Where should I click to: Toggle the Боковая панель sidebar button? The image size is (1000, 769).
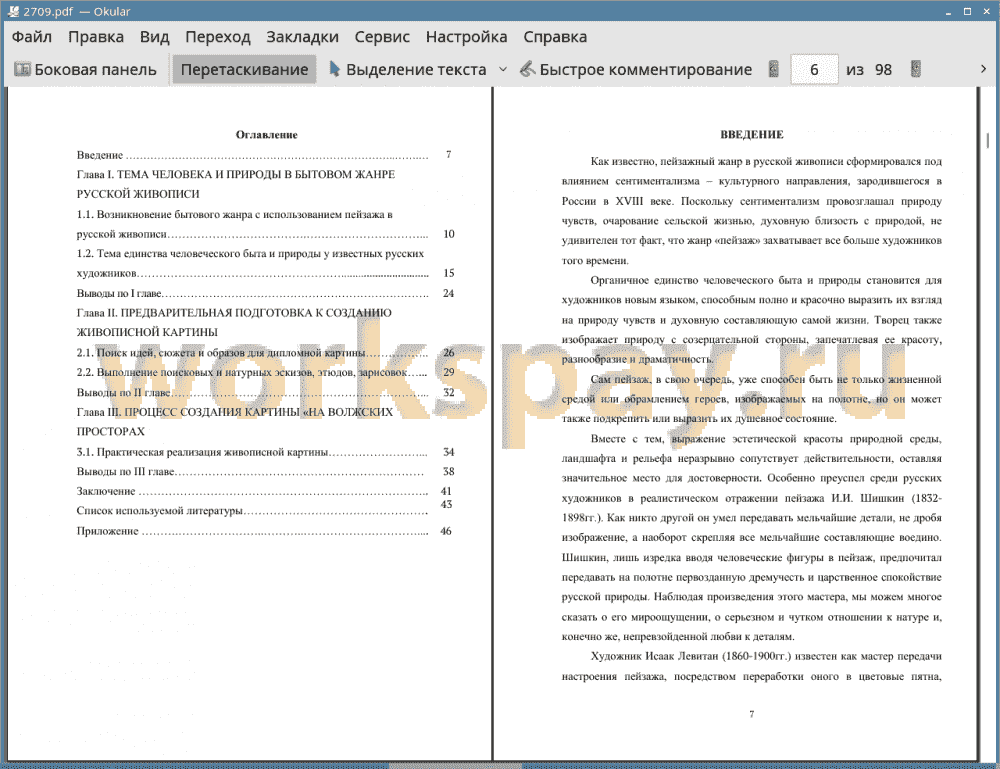[x=85, y=70]
